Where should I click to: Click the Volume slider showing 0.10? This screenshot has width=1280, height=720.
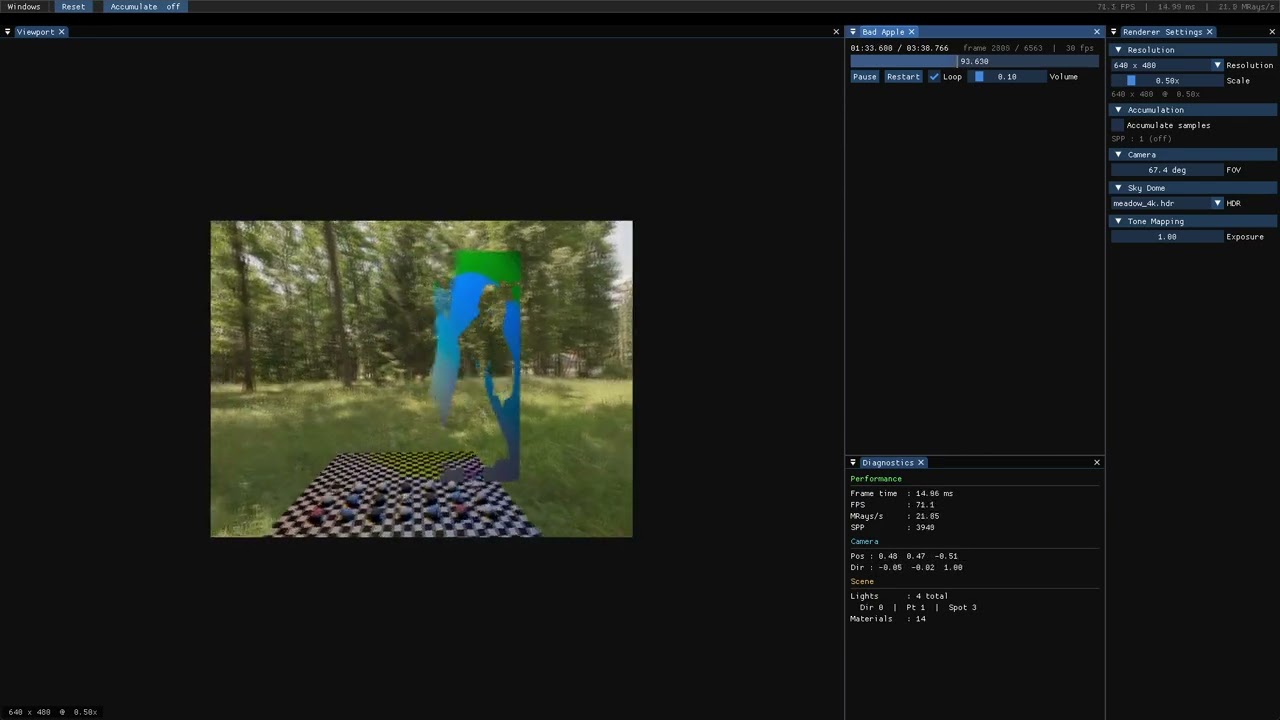1006,77
